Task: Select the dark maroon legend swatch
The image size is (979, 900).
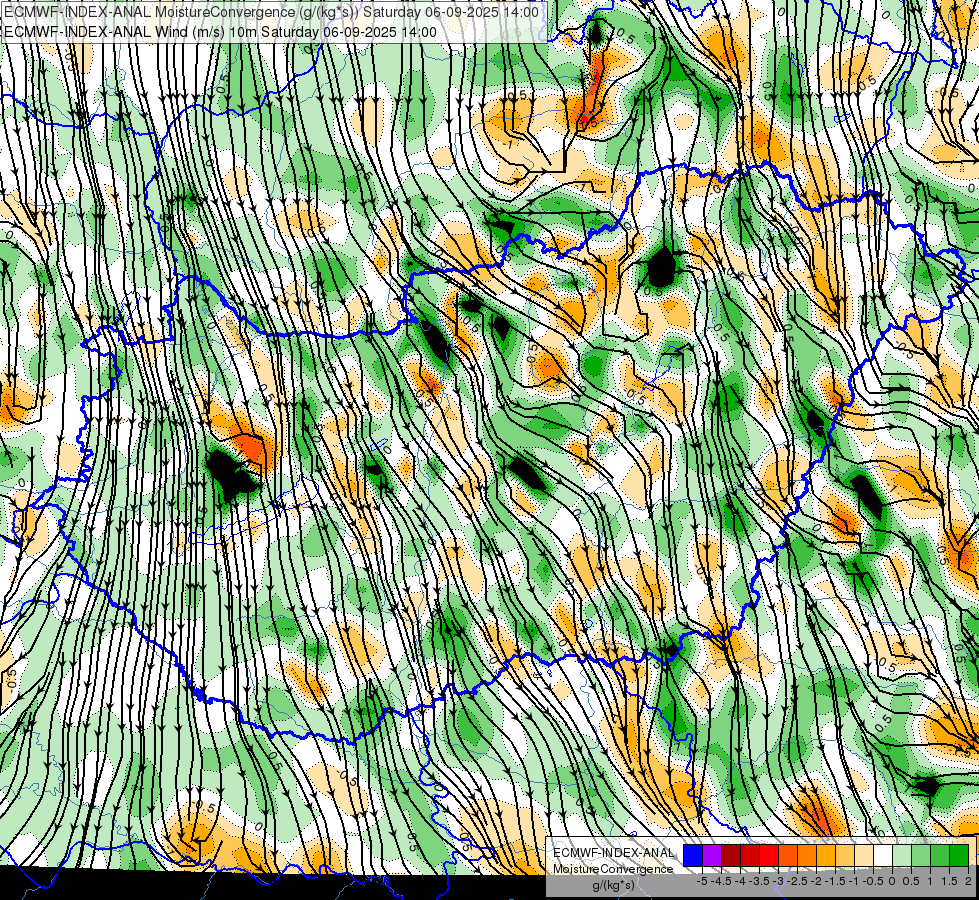Action: pyautogui.click(x=731, y=856)
